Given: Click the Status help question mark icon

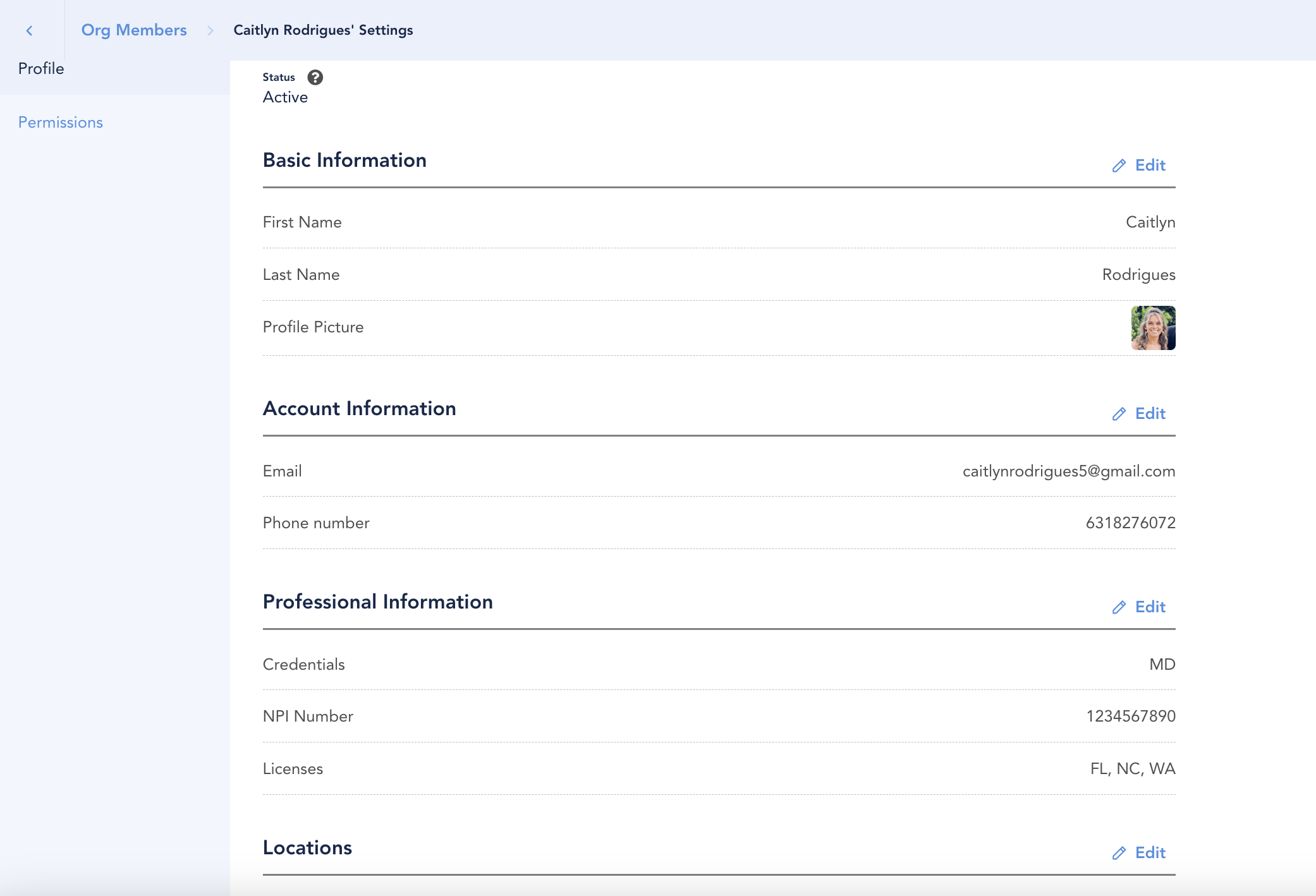Looking at the screenshot, I should (315, 77).
